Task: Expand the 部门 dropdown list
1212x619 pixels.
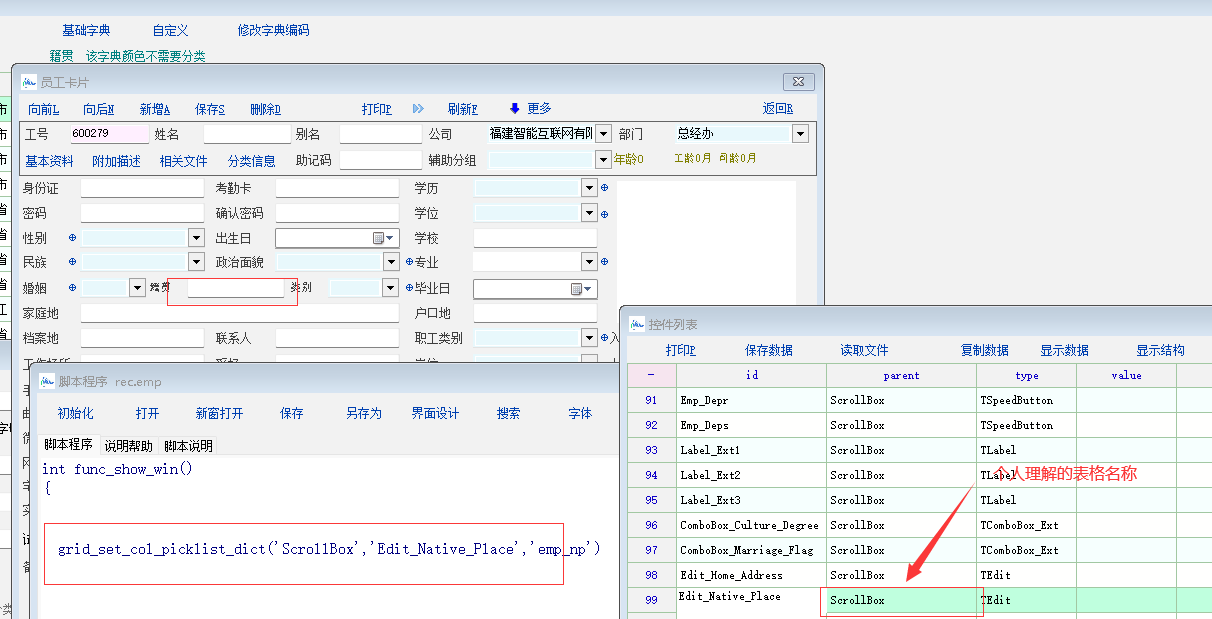Action: coord(800,134)
